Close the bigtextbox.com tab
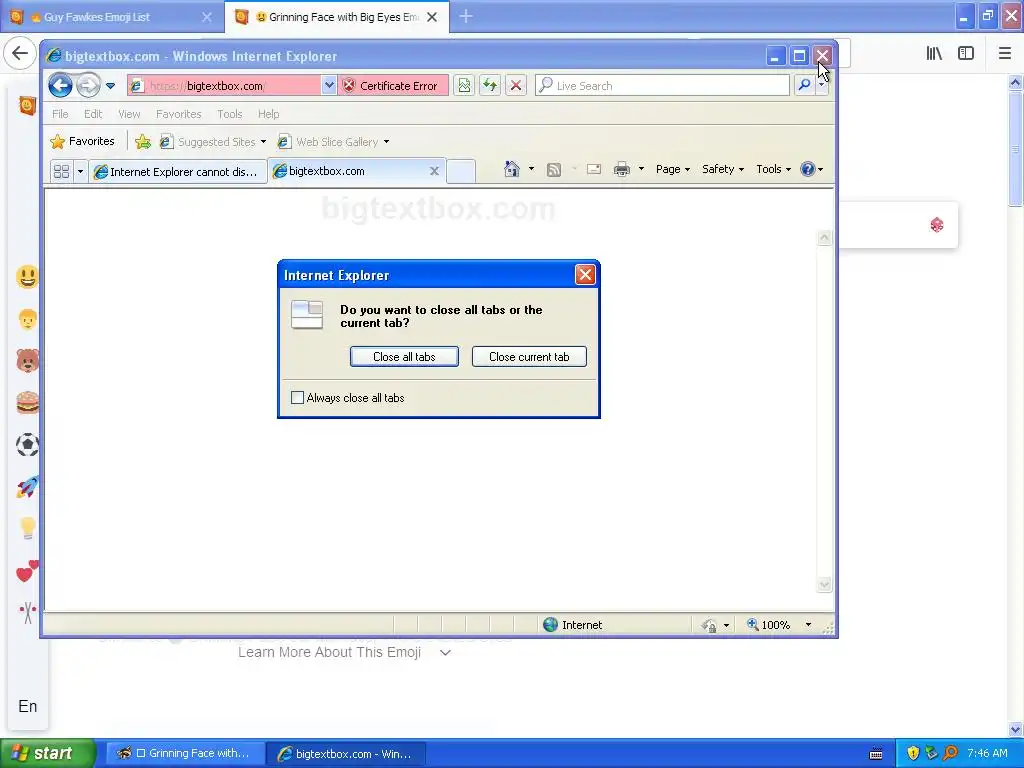1024x768 pixels. tap(434, 171)
